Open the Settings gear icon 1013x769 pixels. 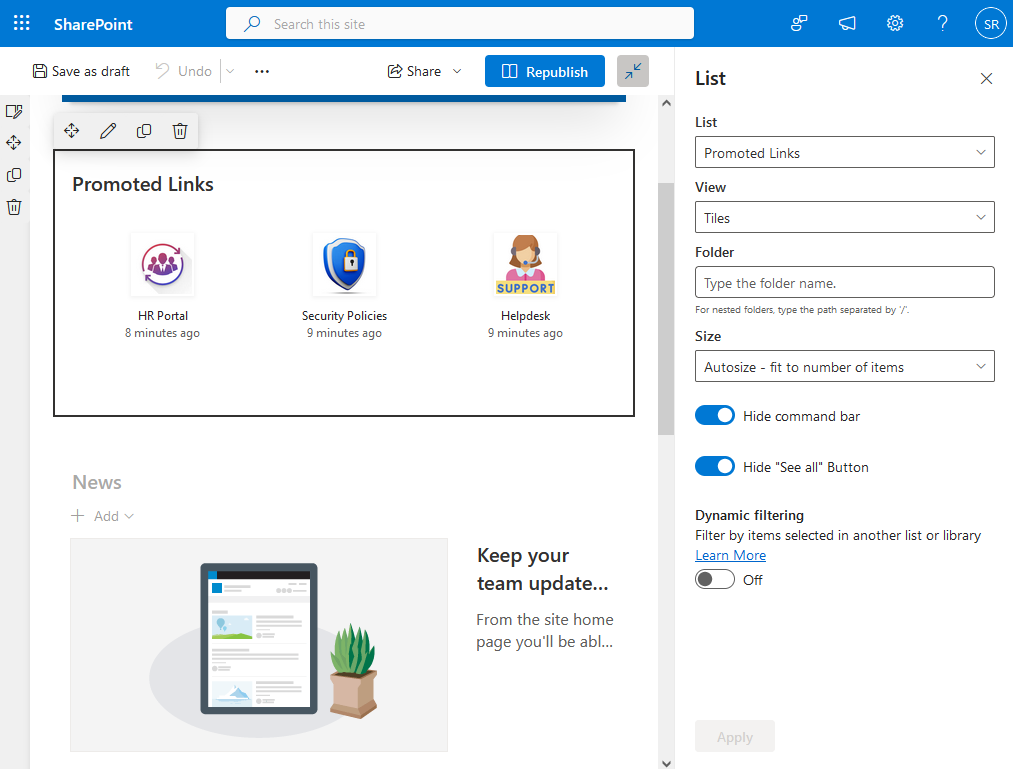click(895, 24)
